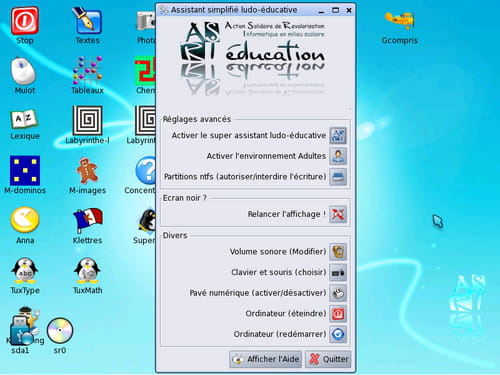Screen dimensions: 500x375
Task: Click the Clavier et souris chooser button
Action: 338,272
